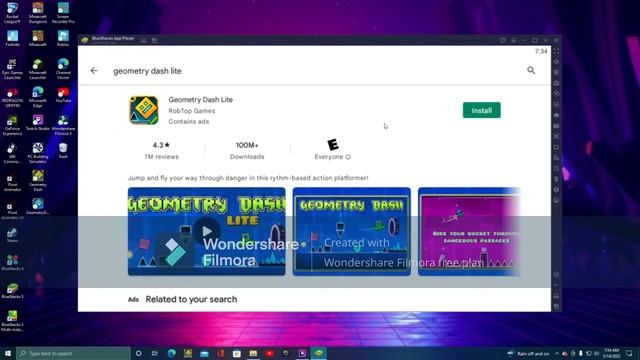Open the second Geometry Dash screenshot
Image resolution: width=640 pixels, height=360 pixels.
tap(351, 231)
